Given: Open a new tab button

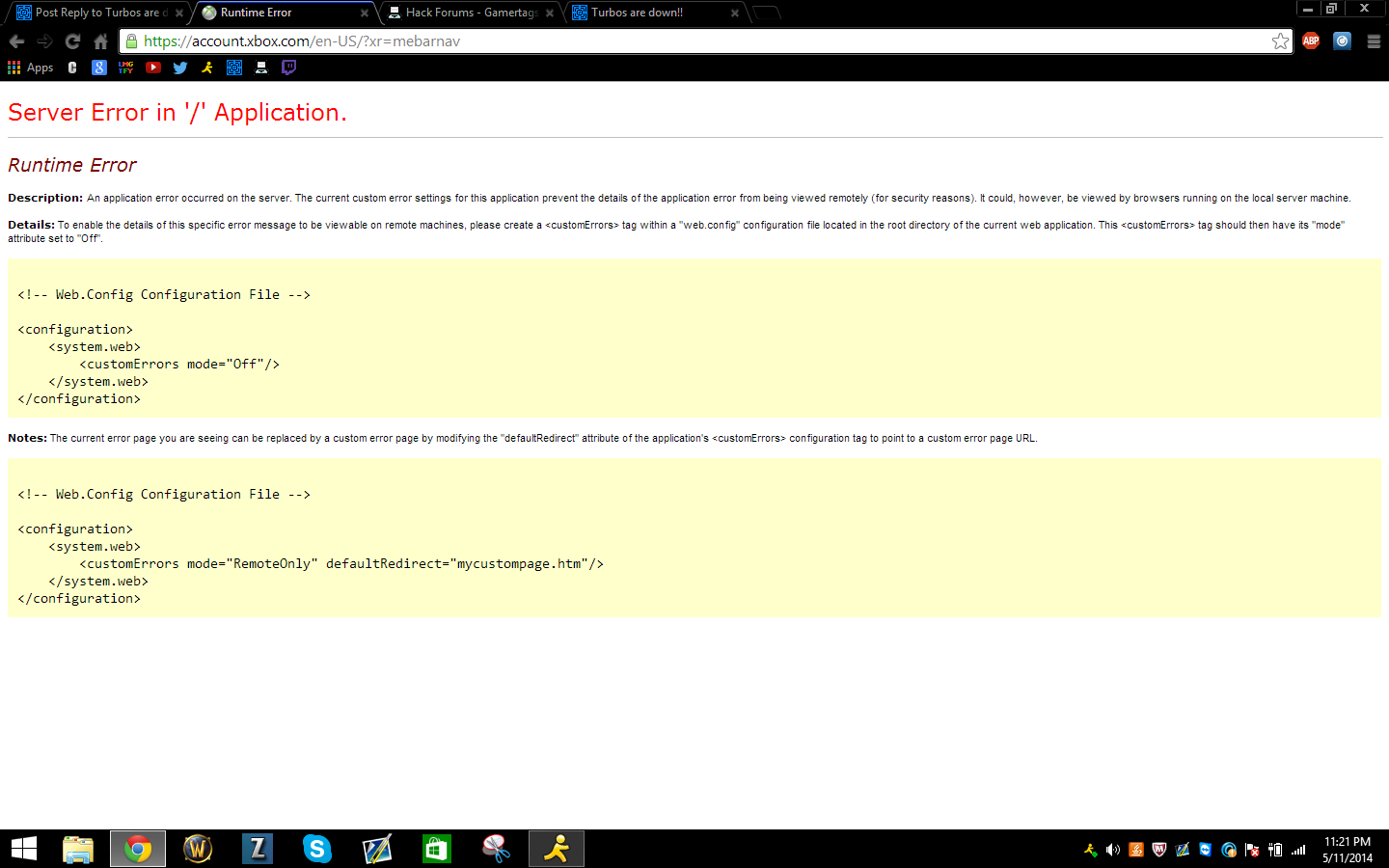Looking at the screenshot, I should (766, 13).
